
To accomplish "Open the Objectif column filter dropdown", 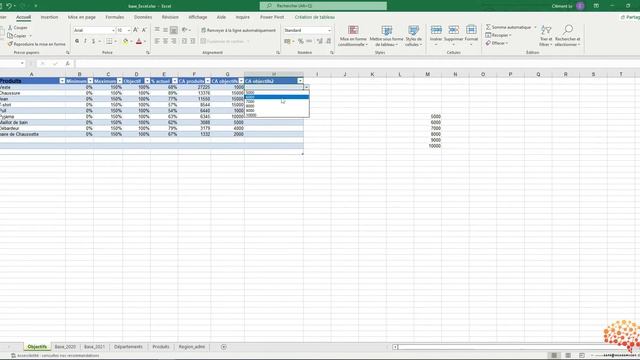I will pos(147,81).
